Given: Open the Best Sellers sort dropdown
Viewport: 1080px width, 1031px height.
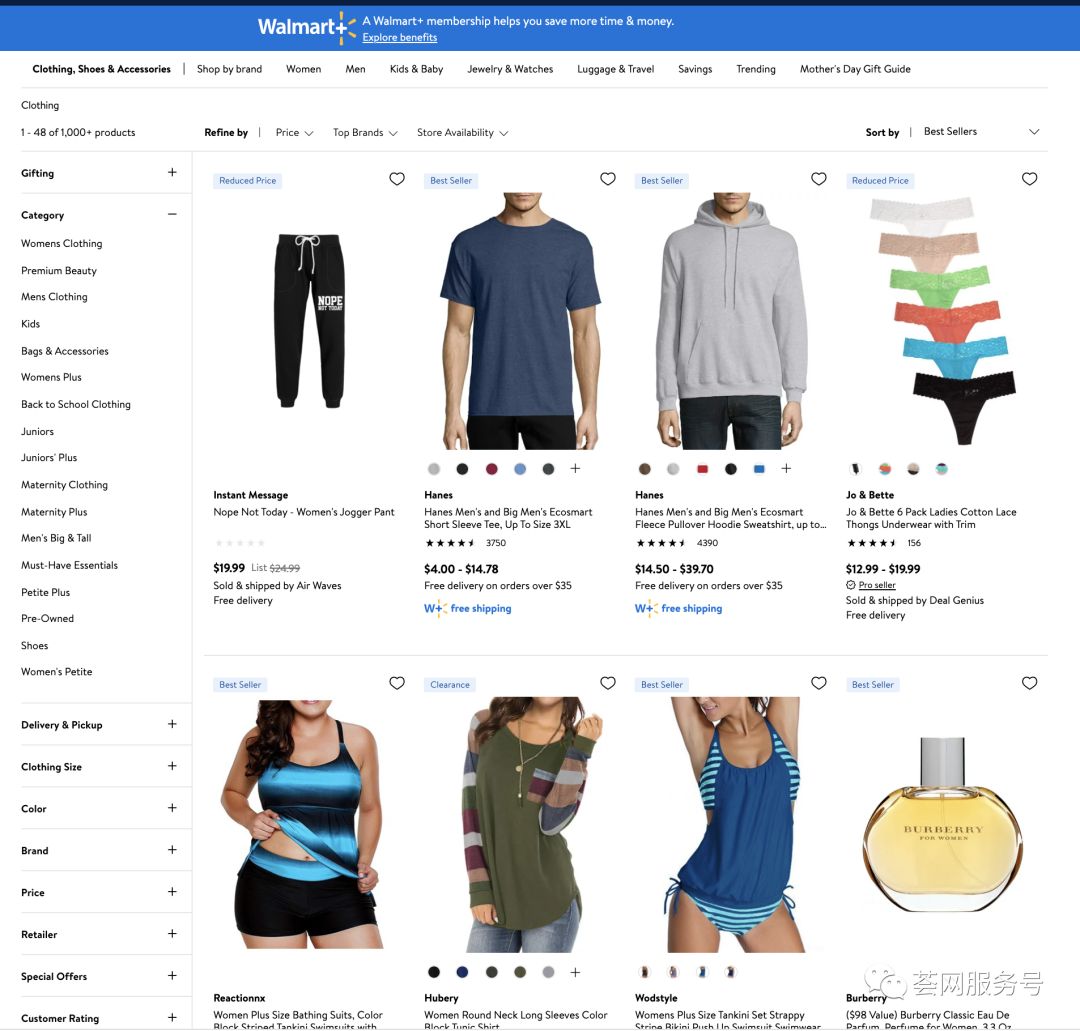Looking at the screenshot, I should tap(980, 132).
